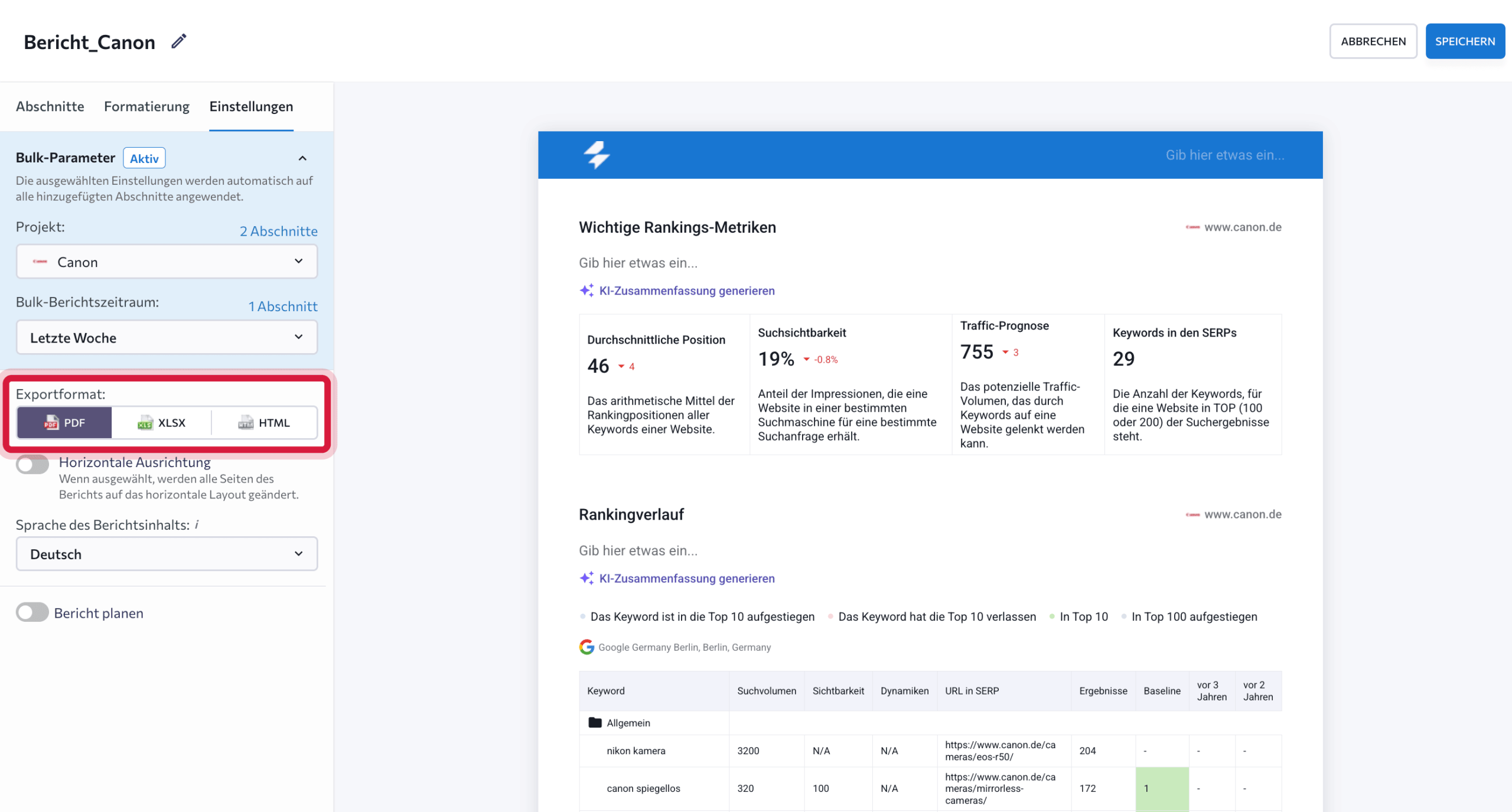Edit report name with pencil icon
1512x812 pixels.
[x=179, y=41]
